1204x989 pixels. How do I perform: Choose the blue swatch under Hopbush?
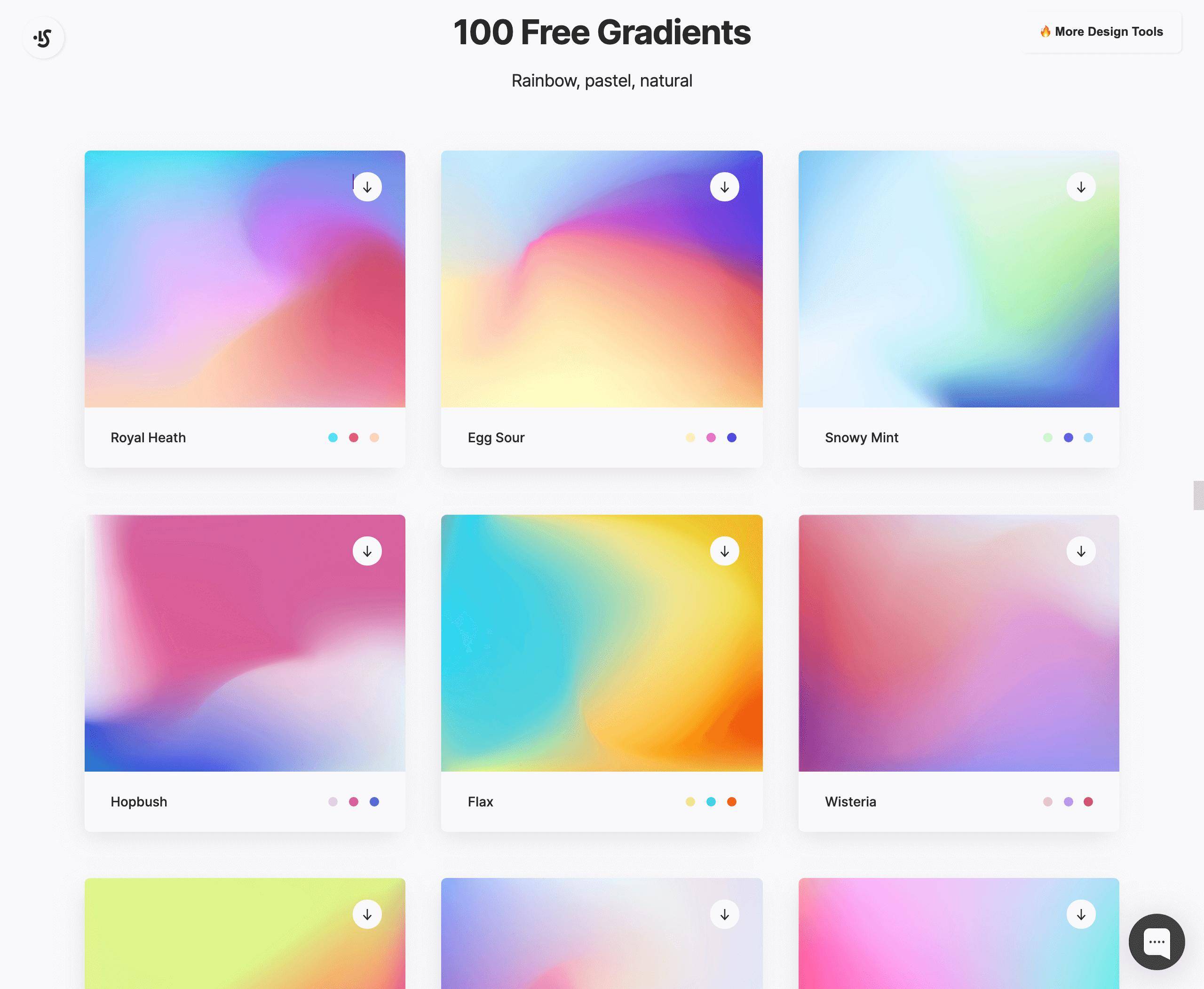374,802
